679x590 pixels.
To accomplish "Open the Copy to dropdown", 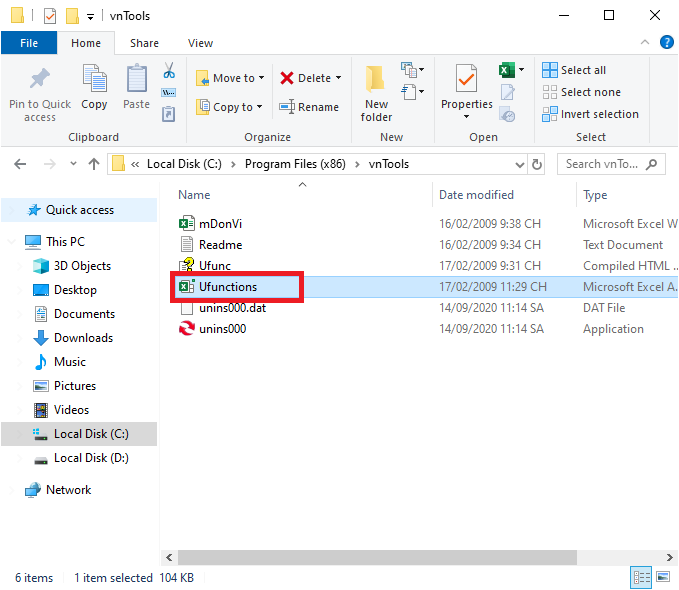I will pyautogui.click(x=229, y=107).
